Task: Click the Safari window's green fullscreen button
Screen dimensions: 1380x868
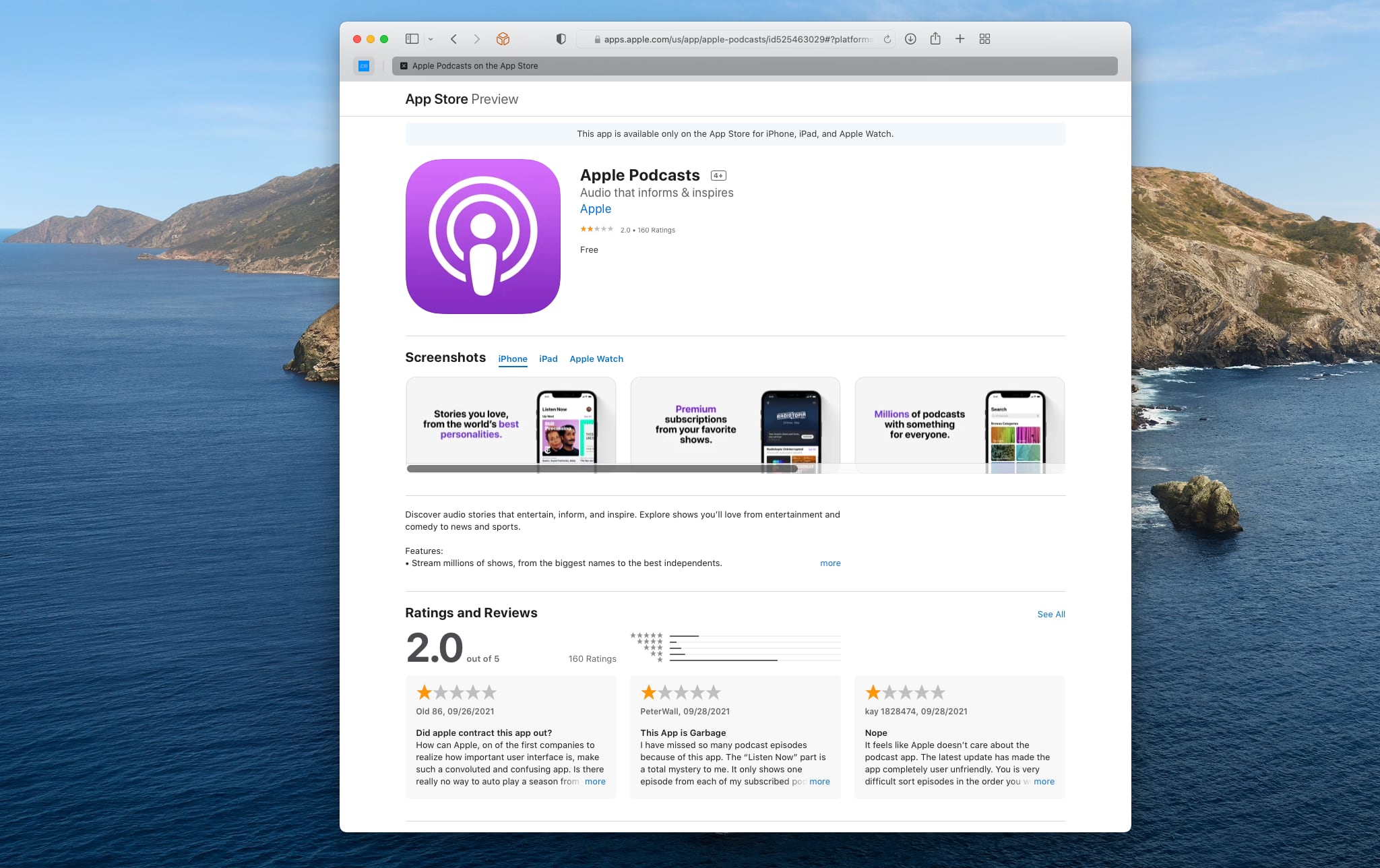Action: (x=384, y=39)
